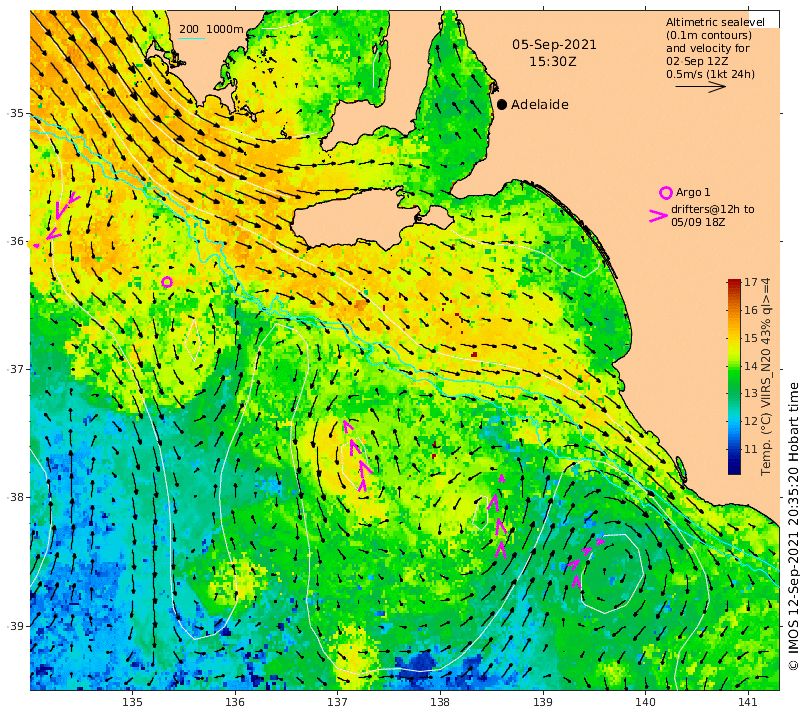The width and height of the screenshot is (800, 720).
Task: Click the -35 latitude axis label
Action: click(x=17, y=113)
